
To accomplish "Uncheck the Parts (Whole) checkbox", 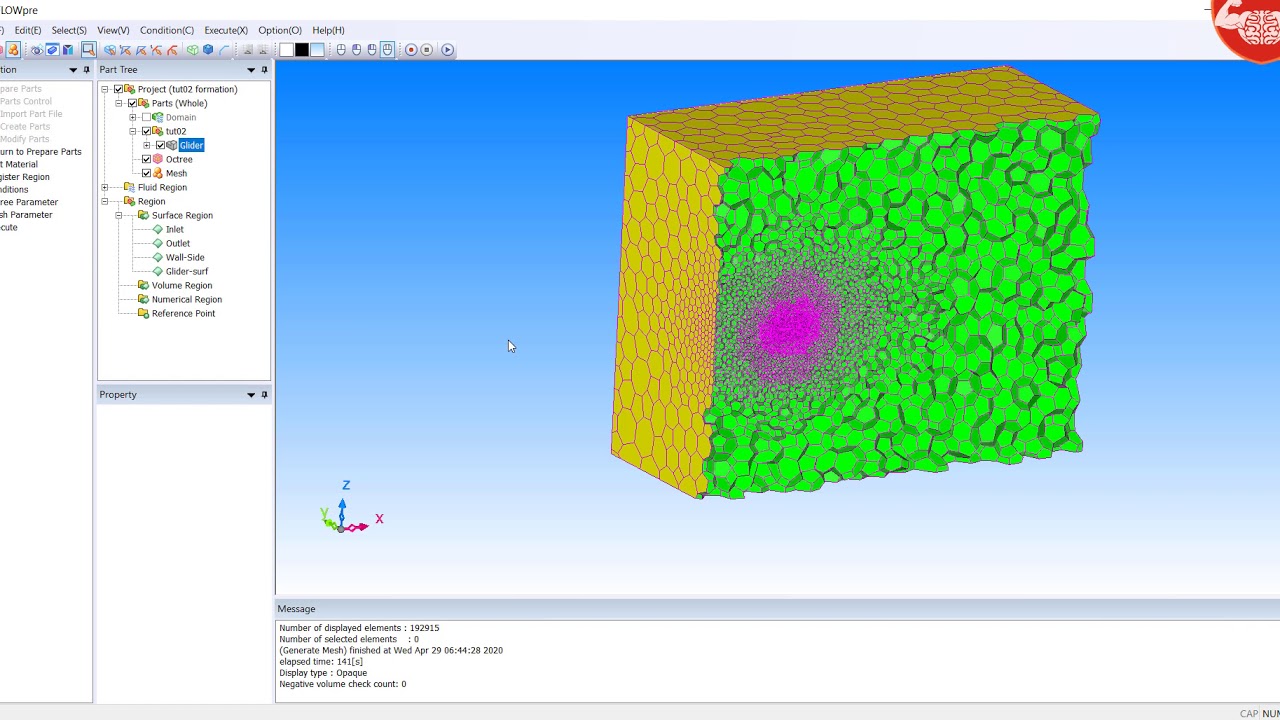I will (132, 103).
